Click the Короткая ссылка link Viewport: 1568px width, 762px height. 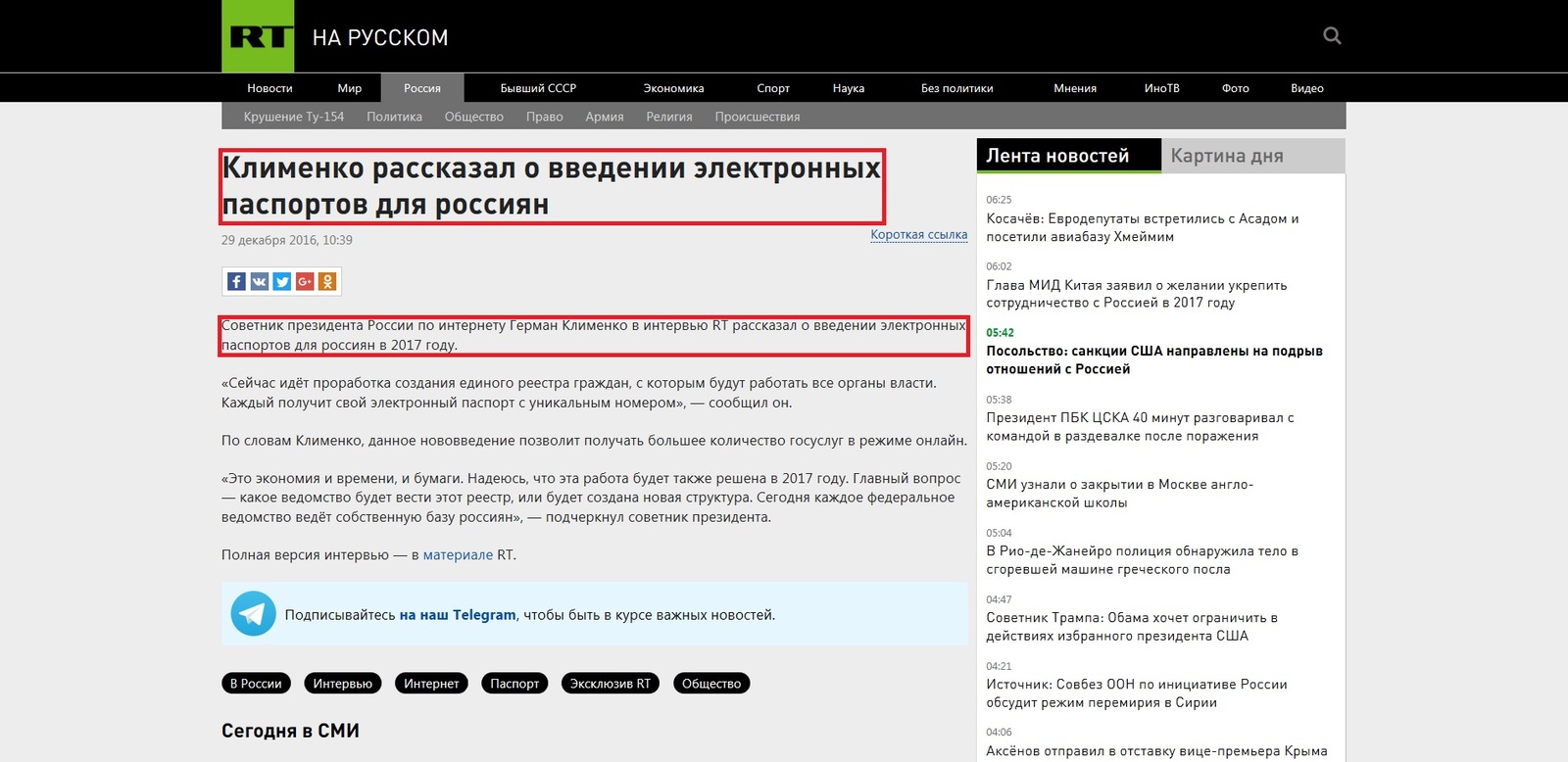click(x=919, y=235)
